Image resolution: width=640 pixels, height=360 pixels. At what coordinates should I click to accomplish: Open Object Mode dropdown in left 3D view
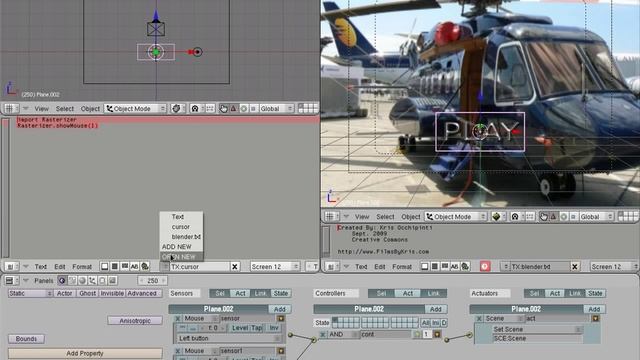[x=136, y=109]
